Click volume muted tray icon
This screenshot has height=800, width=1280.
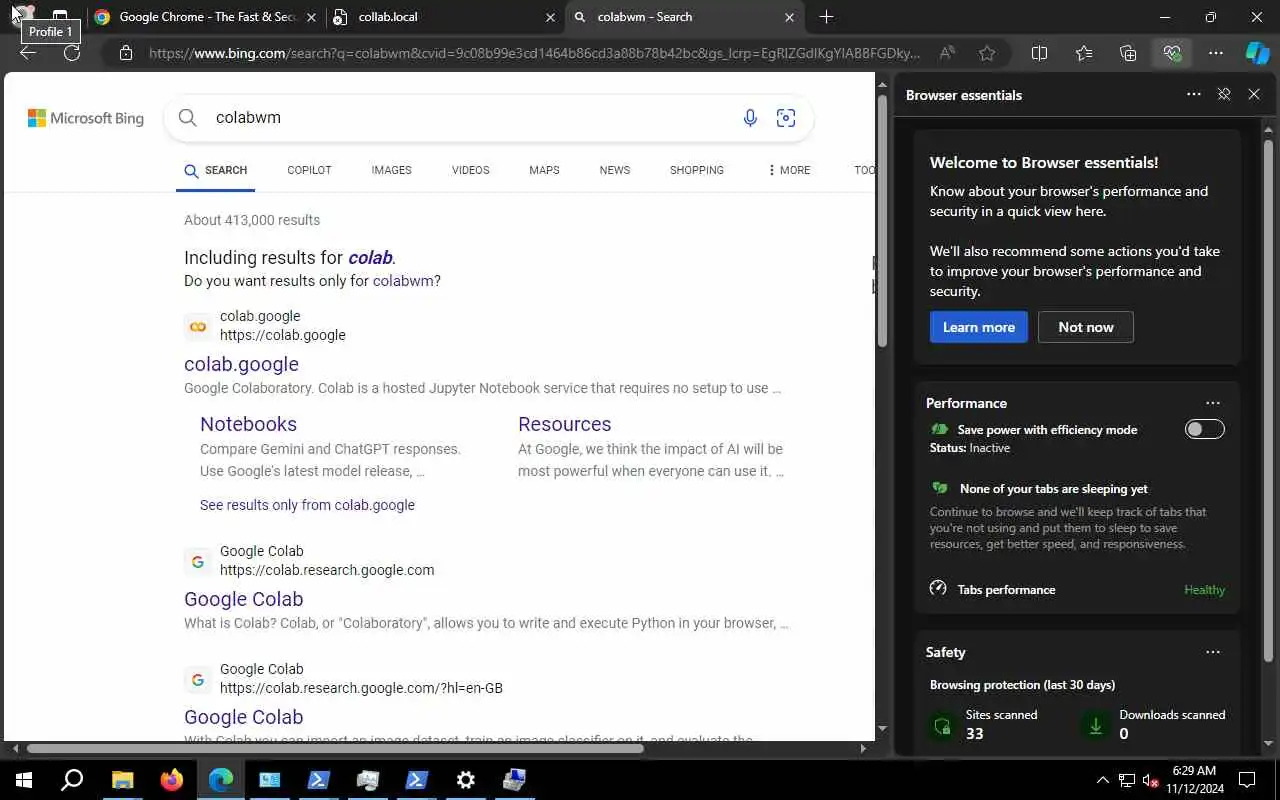[1150, 780]
